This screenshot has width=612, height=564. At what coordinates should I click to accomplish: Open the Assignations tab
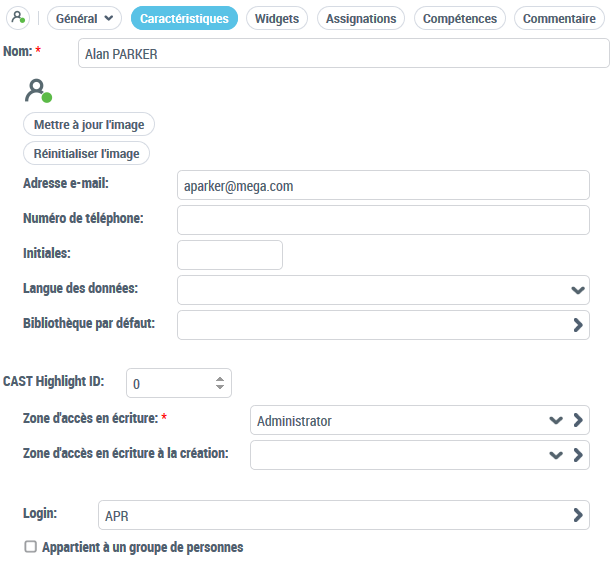[x=361, y=18]
